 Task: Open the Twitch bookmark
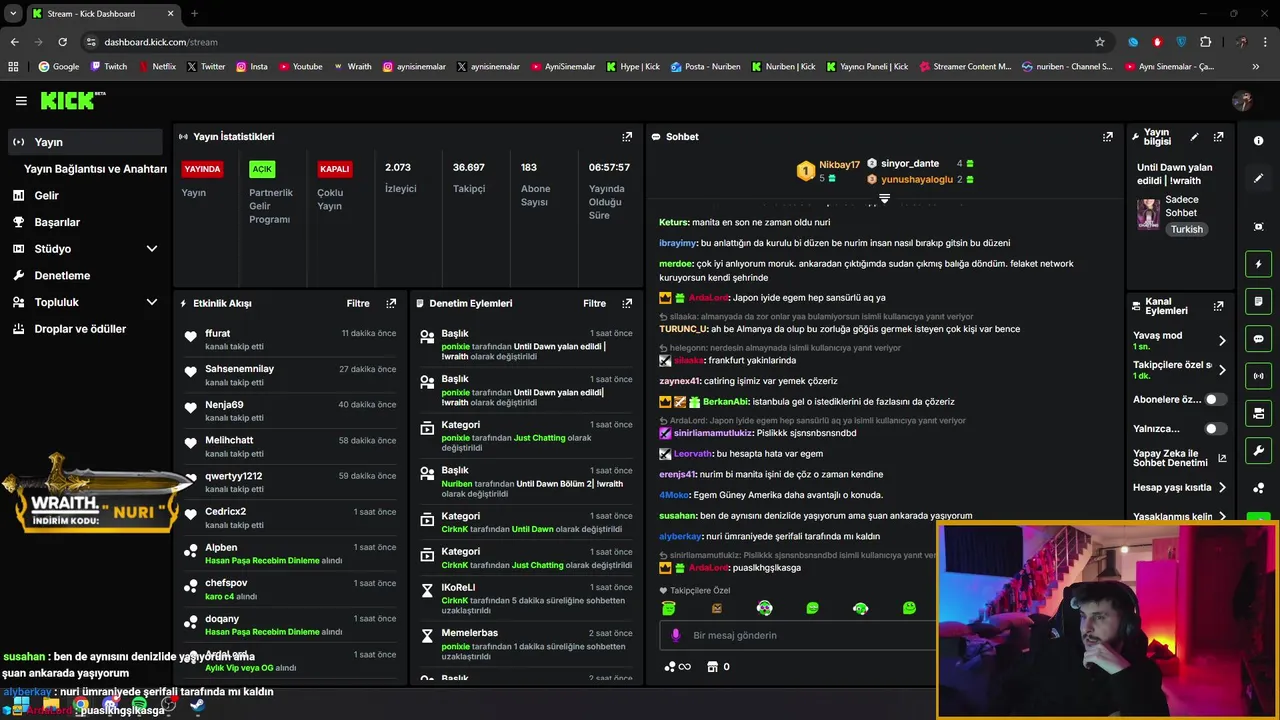coord(108,67)
